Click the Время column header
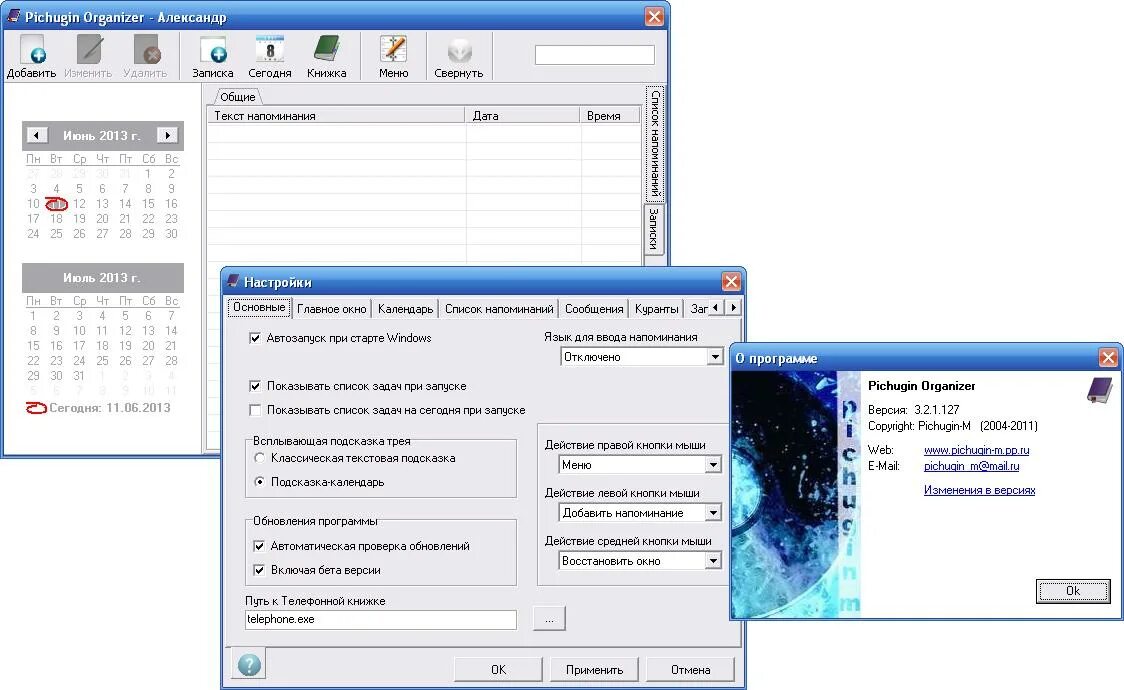The height and width of the screenshot is (690, 1124). (x=609, y=115)
